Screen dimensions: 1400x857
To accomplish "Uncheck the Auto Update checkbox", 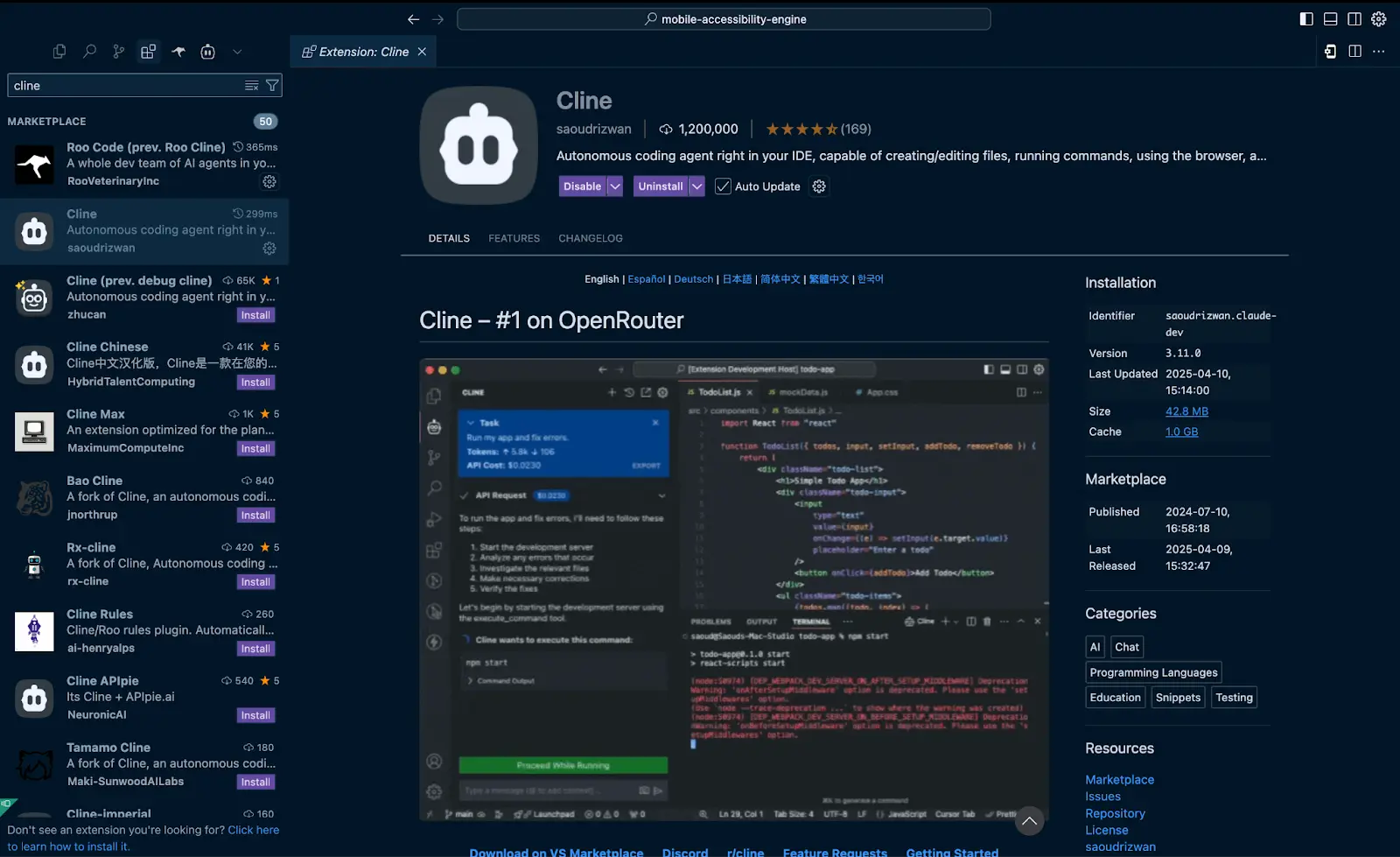I will tap(722, 186).
